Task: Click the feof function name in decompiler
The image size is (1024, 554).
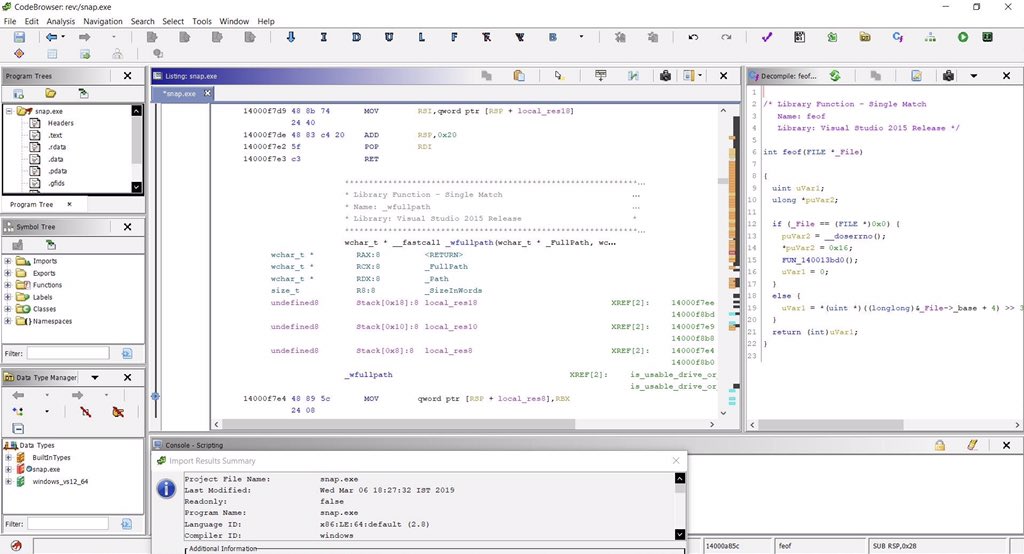Action: tap(792, 152)
